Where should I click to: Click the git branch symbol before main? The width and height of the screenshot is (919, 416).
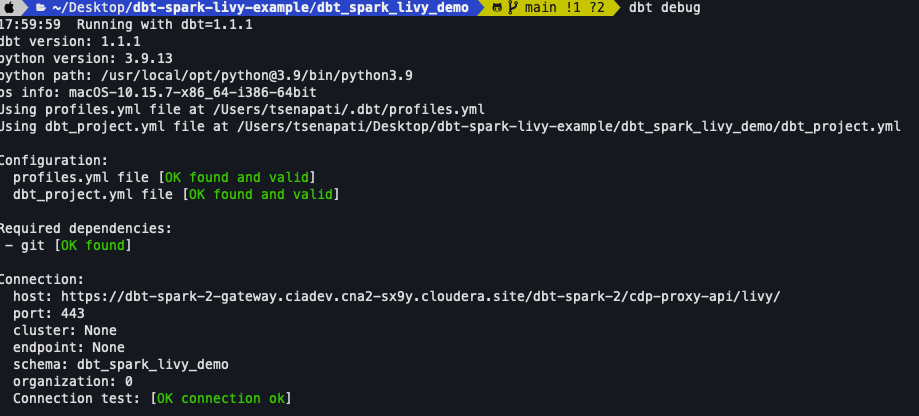tap(512, 8)
